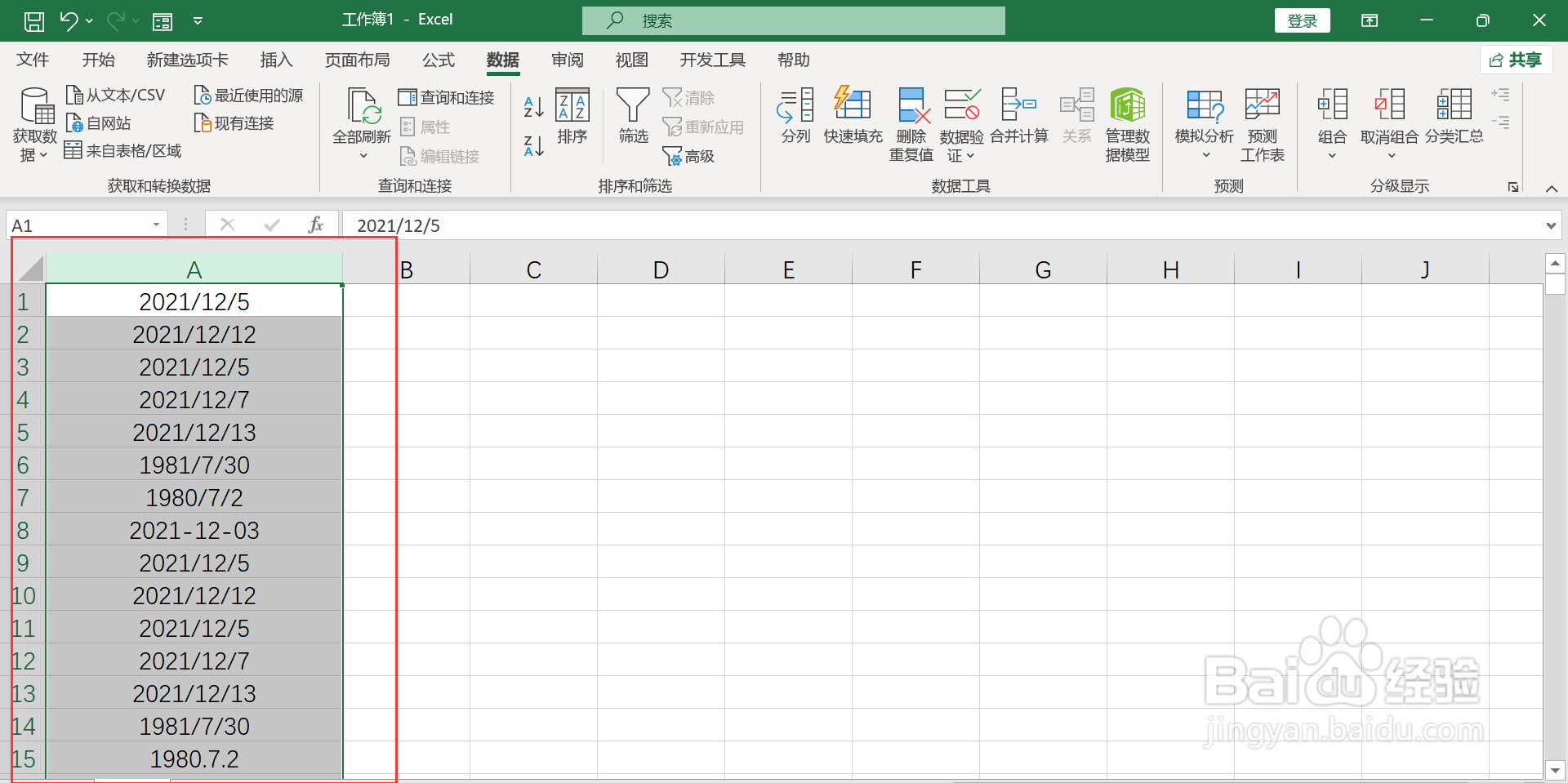Click vertical scrollbar down arrow
Viewport: 1568px width, 783px height.
click(1555, 769)
